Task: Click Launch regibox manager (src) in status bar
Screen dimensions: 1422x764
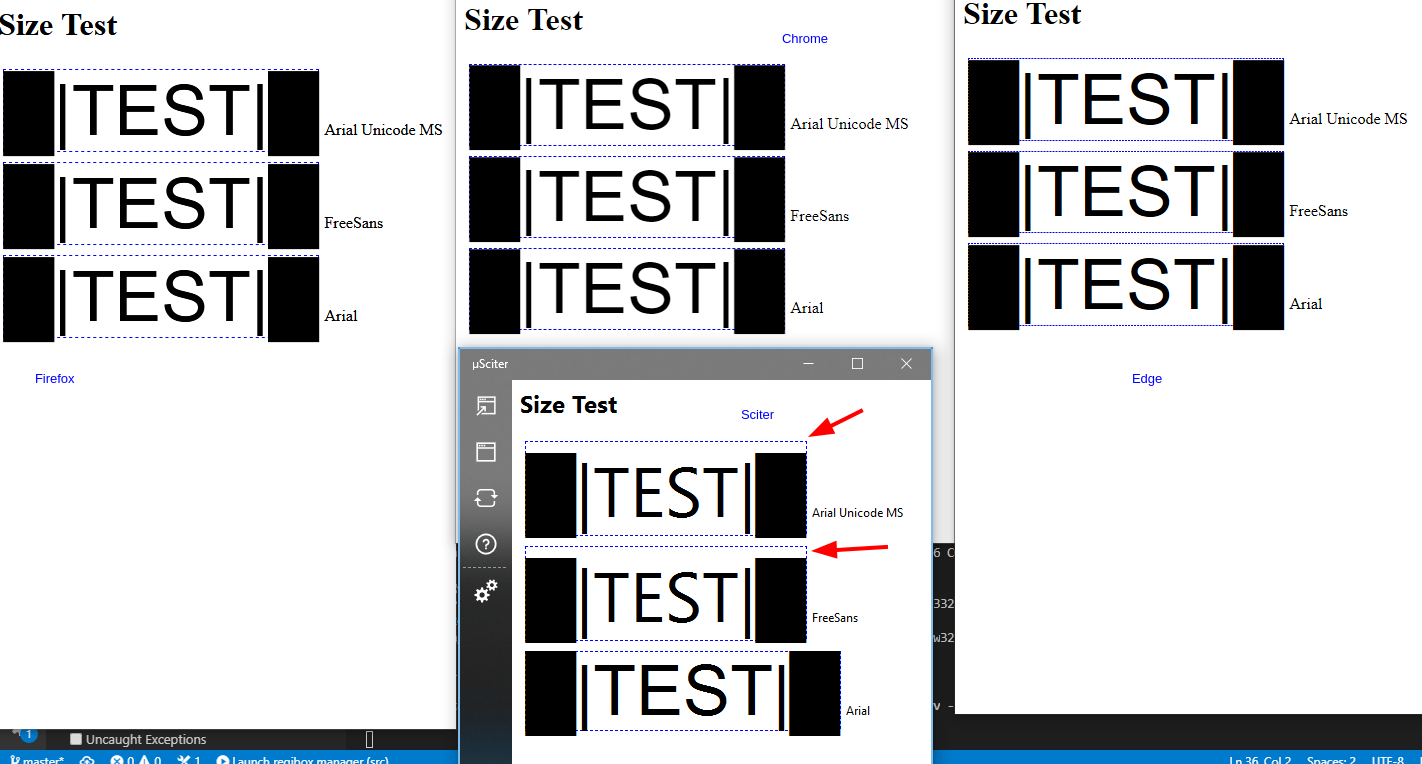Action: (x=302, y=759)
